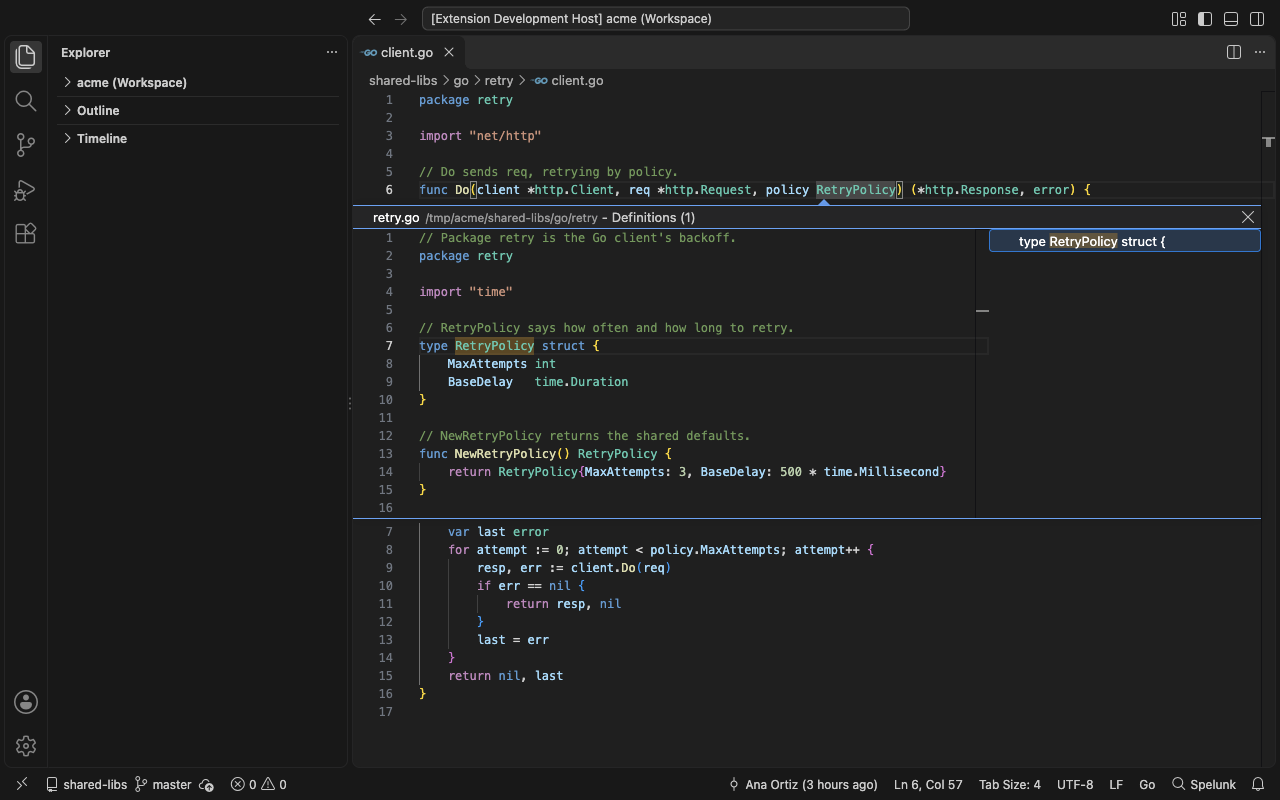Viewport: 1280px width, 800px height.
Task: Open the Customize Layout icon
Action: 1179,19
